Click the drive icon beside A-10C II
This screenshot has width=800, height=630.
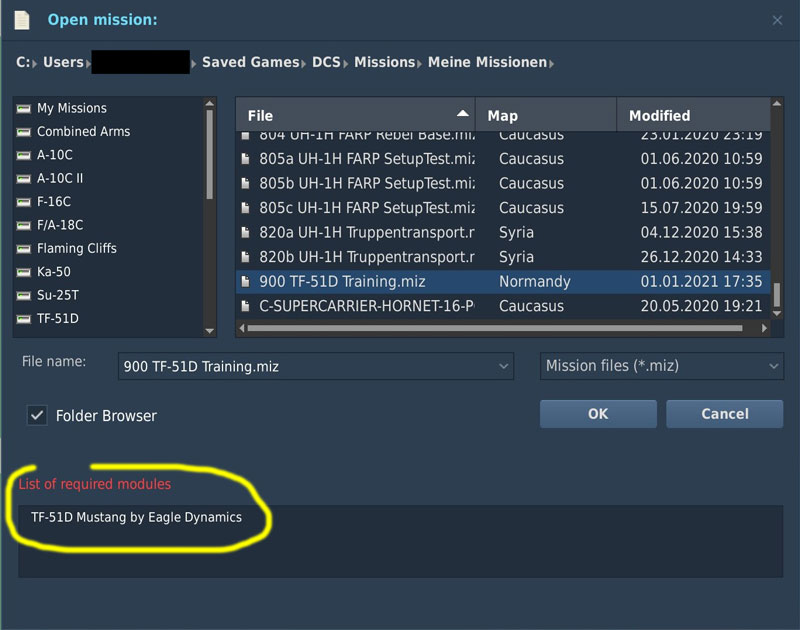[23, 179]
